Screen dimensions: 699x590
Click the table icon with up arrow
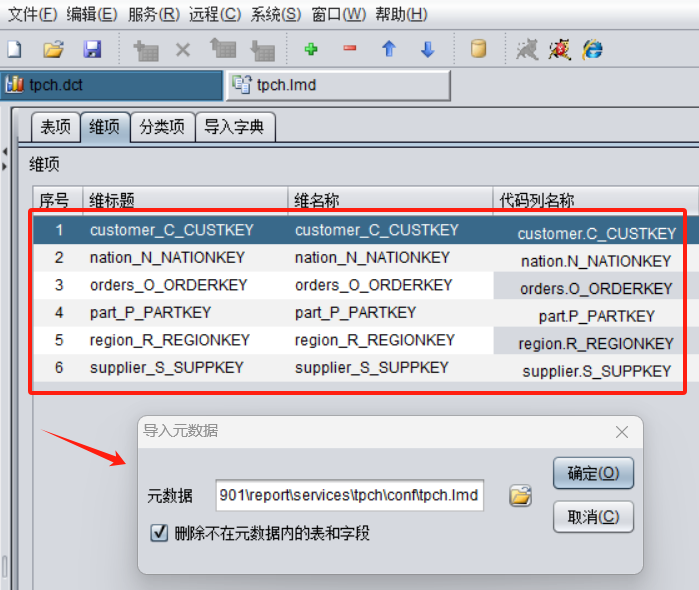pyautogui.click(x=223, y=49)
